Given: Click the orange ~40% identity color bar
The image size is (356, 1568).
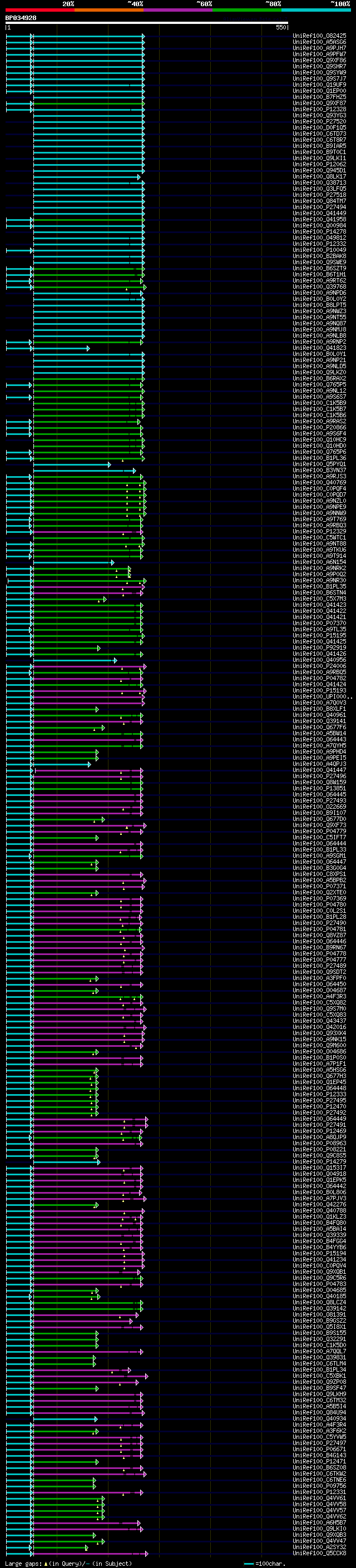Looking at the screenshot, I should click(x=109, y=10).
